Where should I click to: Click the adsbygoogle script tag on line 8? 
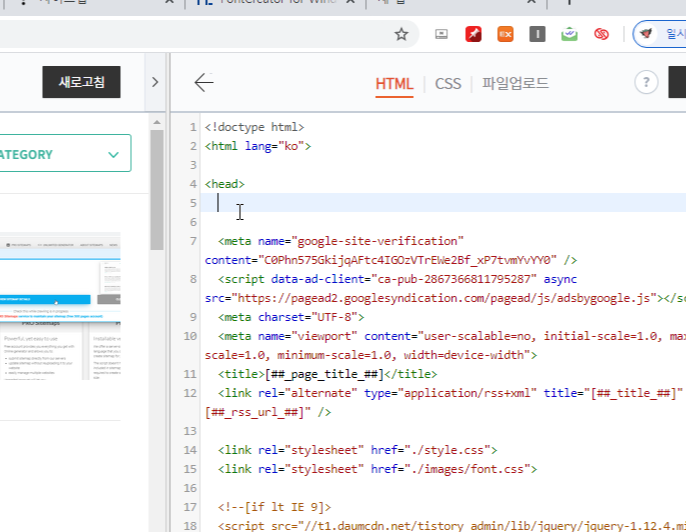point(445,288)
